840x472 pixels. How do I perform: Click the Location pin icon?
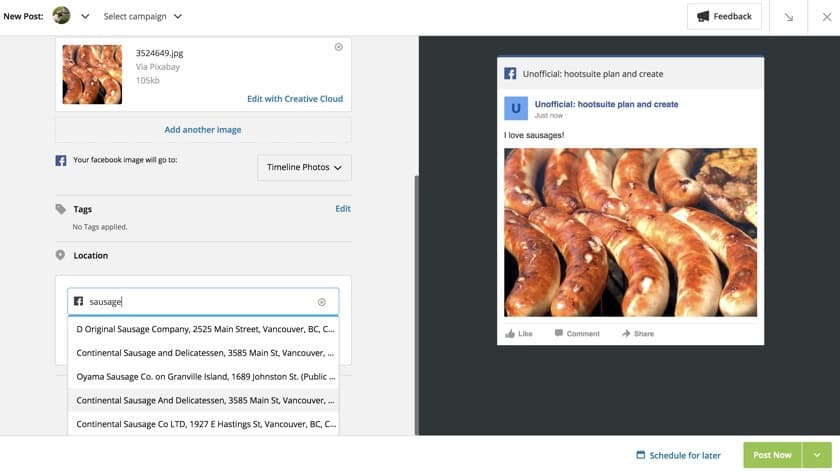[x=60, y=256]
